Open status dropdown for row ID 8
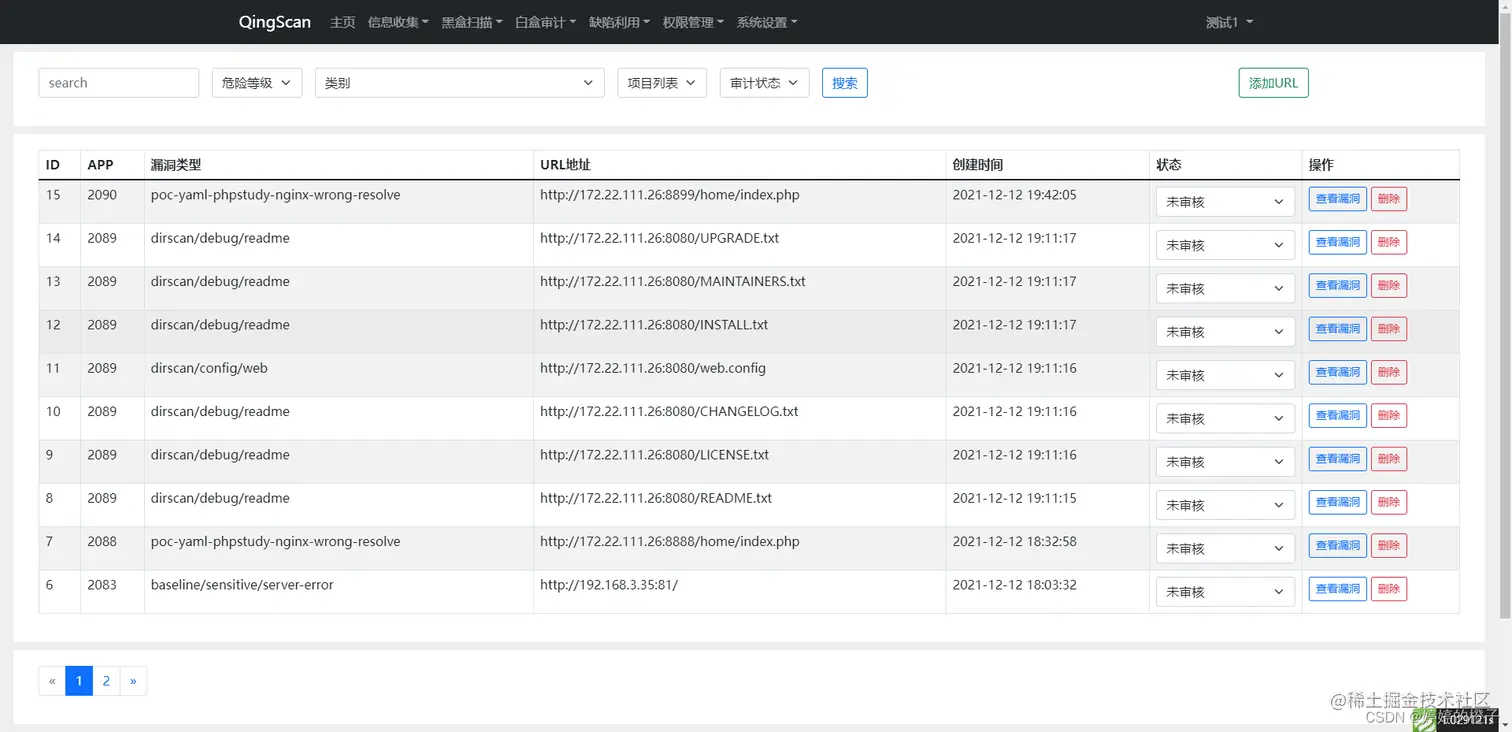This screenshot has height=732, width=1512. (1225, 505)
